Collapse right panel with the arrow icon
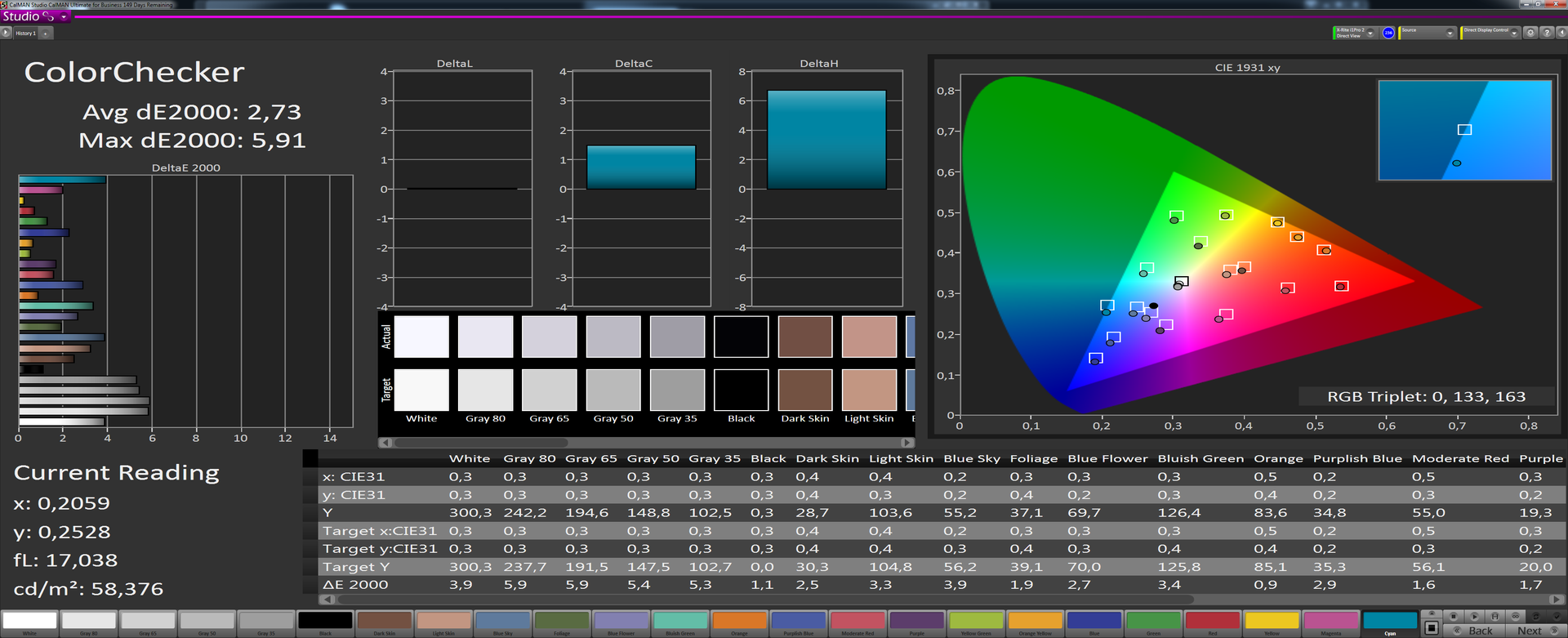Viewport: 1568px width, 638px height. [1561, 33]
